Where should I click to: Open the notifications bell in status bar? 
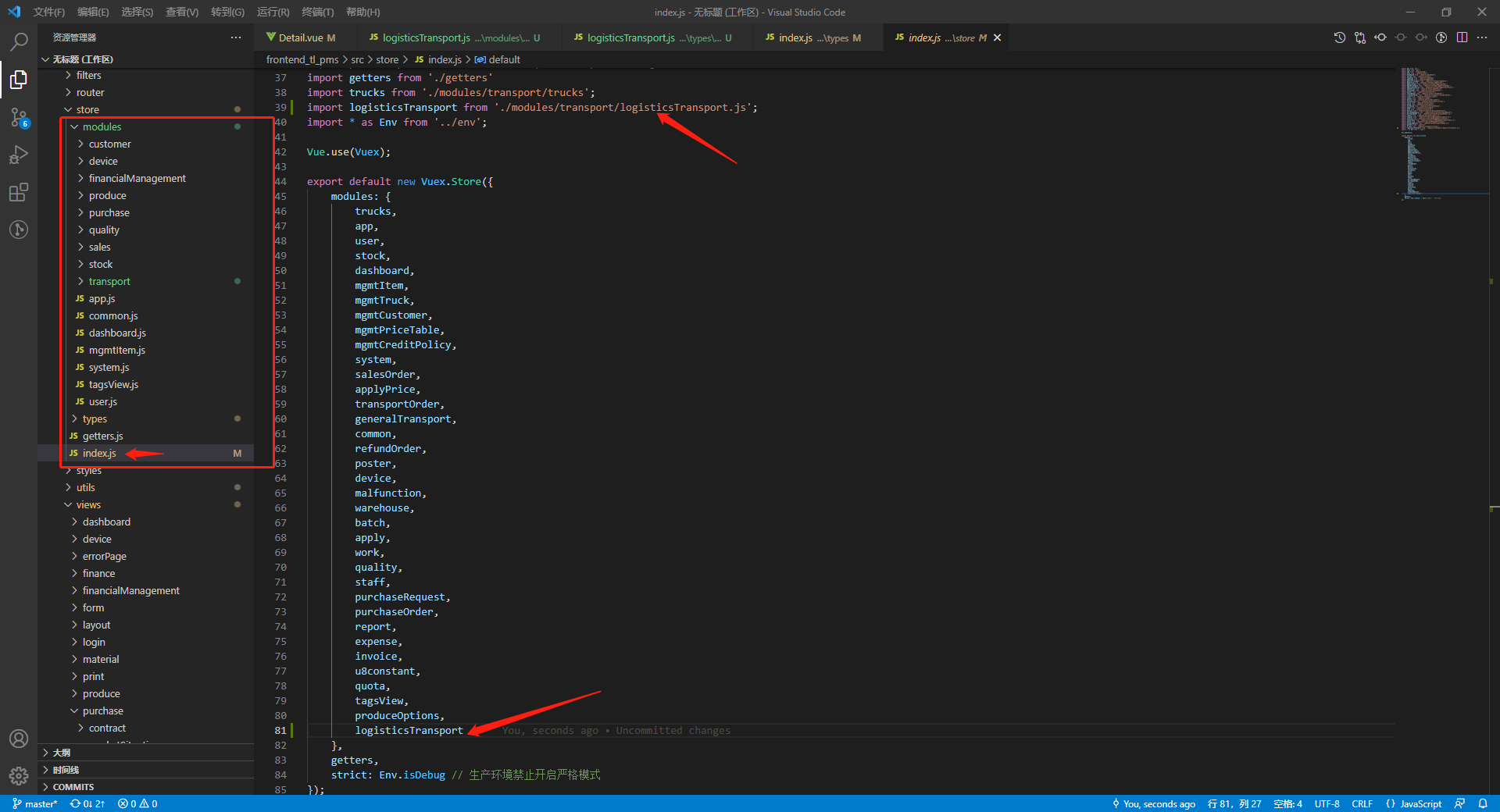[x=1483, y=803]
